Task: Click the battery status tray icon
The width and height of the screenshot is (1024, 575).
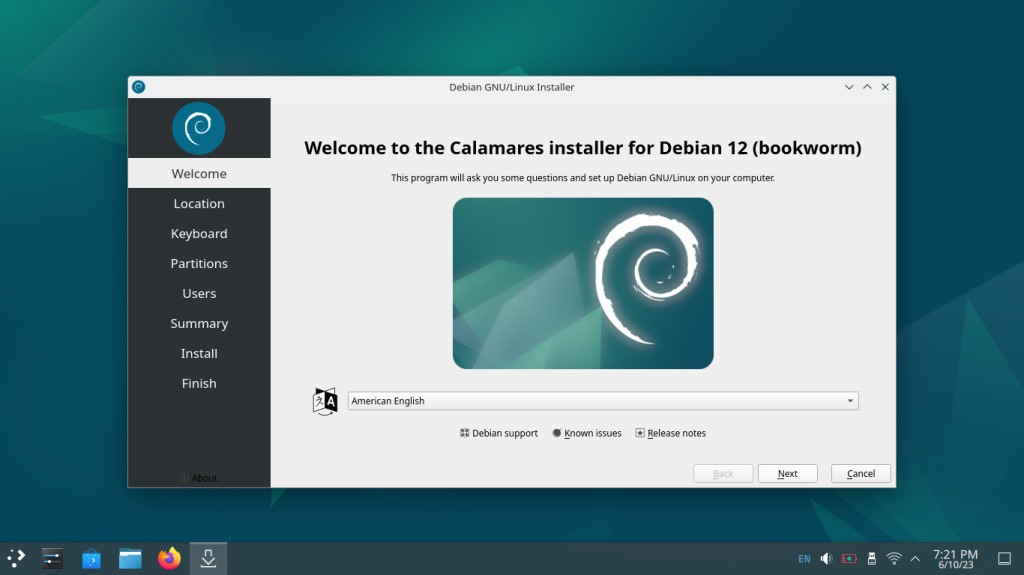Action: pyautogui.click(x=849, y=558)
